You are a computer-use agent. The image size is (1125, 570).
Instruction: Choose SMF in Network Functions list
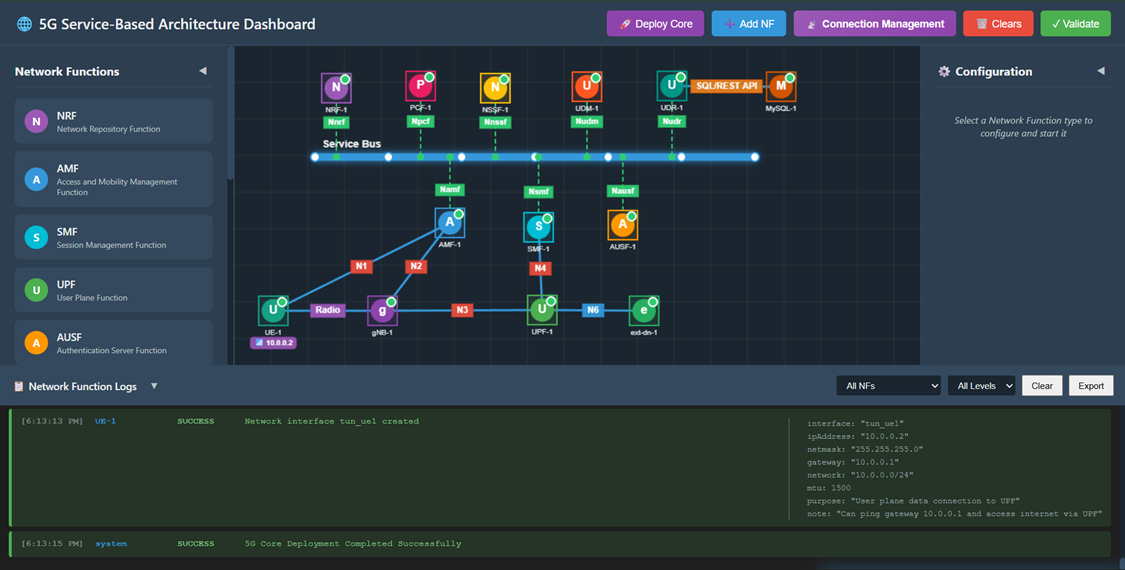113,237
